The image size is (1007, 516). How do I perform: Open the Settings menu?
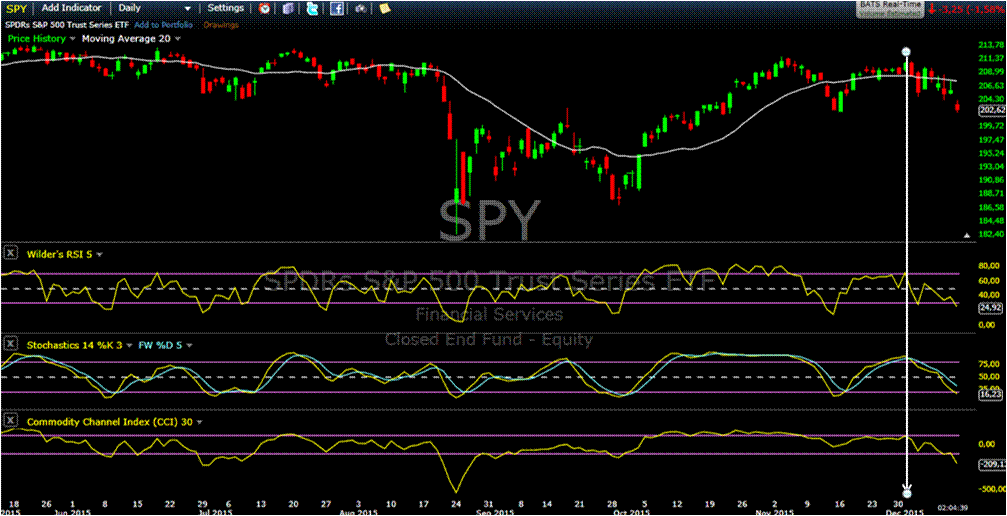point(226,8)
